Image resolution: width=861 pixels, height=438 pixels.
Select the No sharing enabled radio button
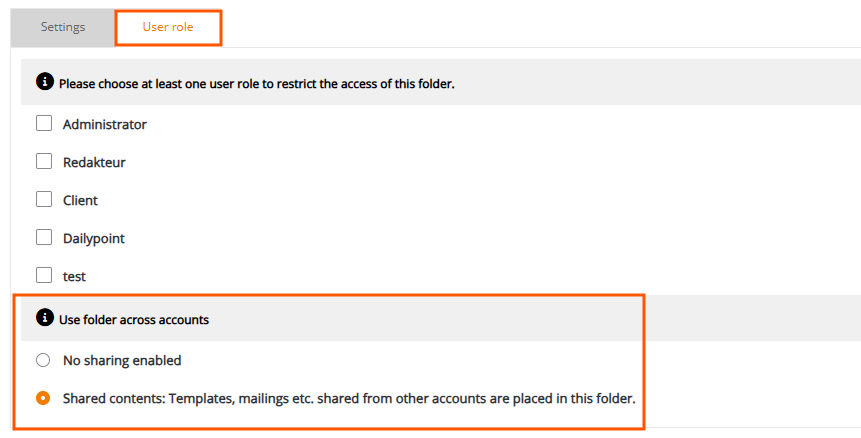coord(43,360)
